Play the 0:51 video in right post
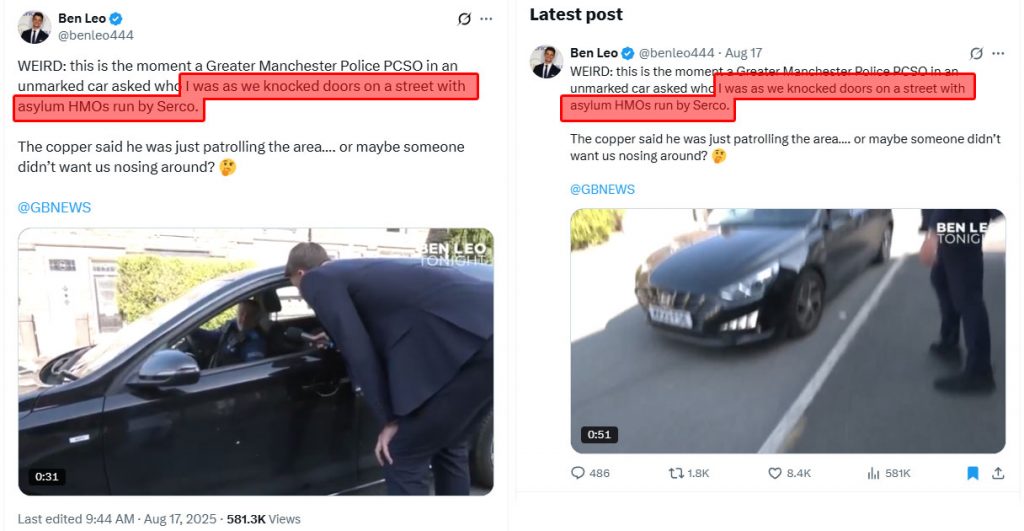 (787, 331)
